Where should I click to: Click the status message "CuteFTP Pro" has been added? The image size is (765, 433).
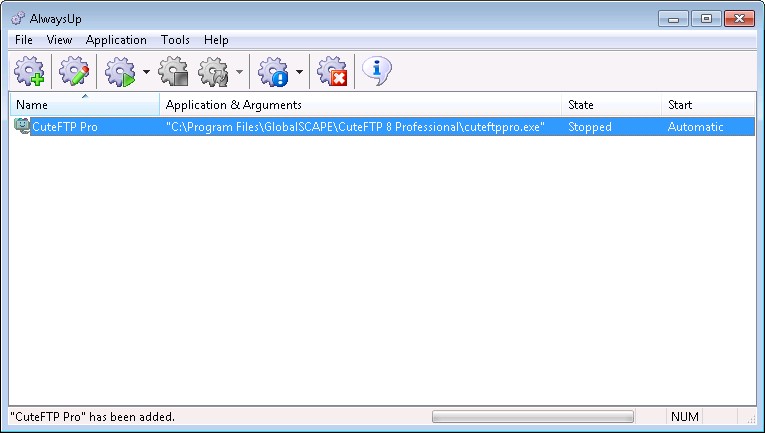tap(92, 417)
